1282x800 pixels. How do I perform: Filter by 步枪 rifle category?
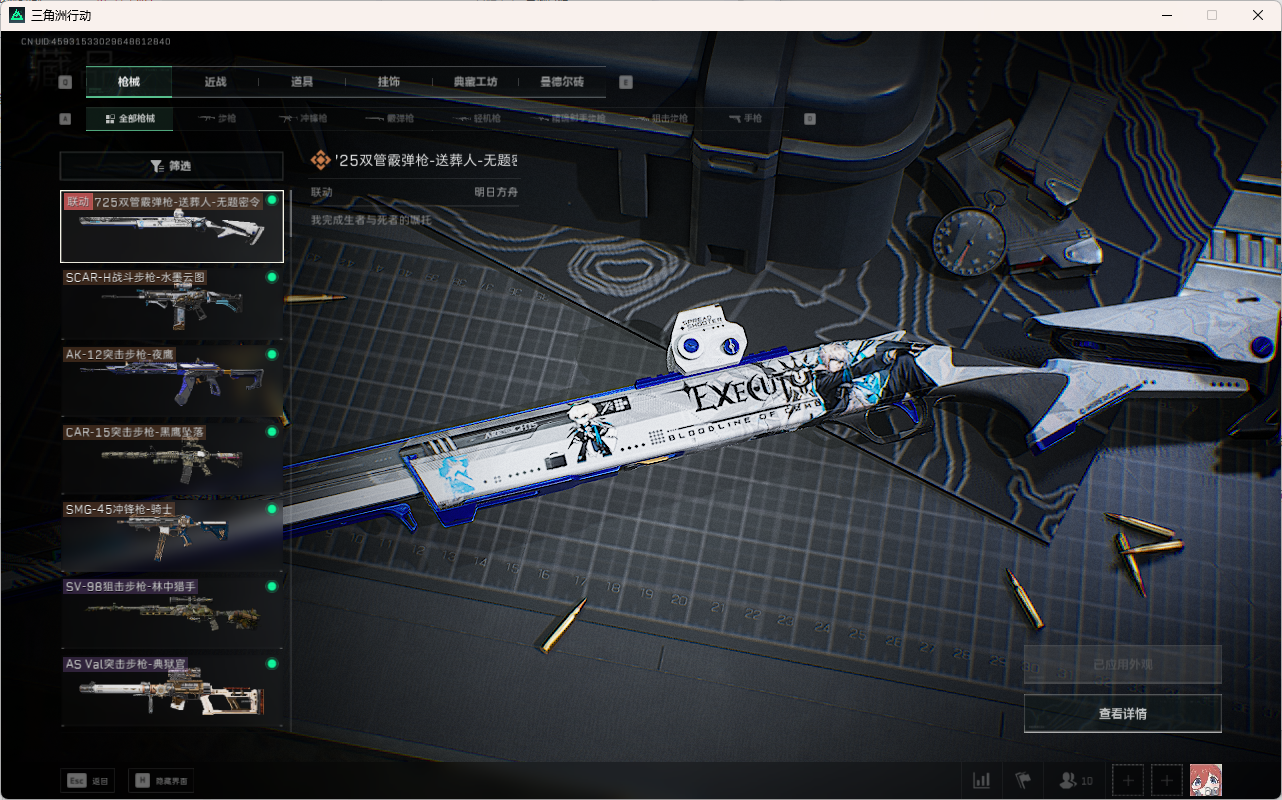coord(216,118)
